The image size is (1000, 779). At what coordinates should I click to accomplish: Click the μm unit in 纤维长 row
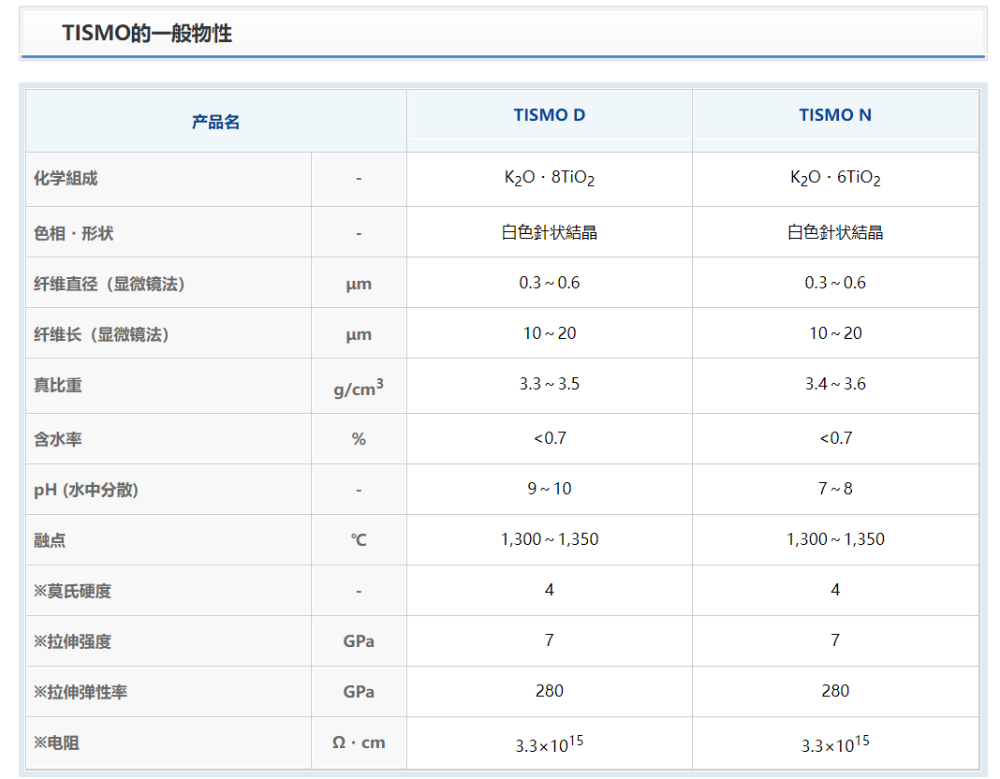coord(358,335)
